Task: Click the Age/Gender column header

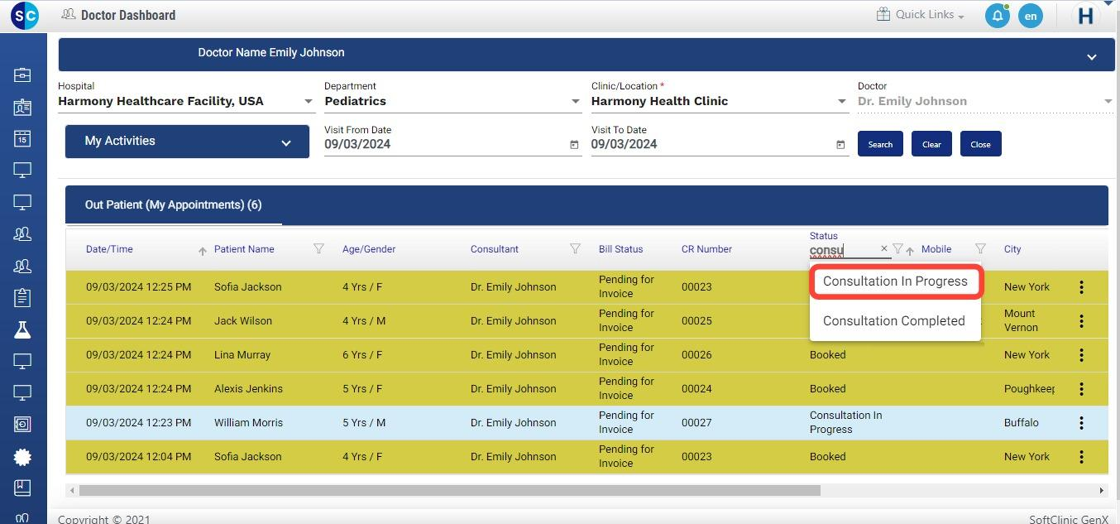Action: [369, 249]
